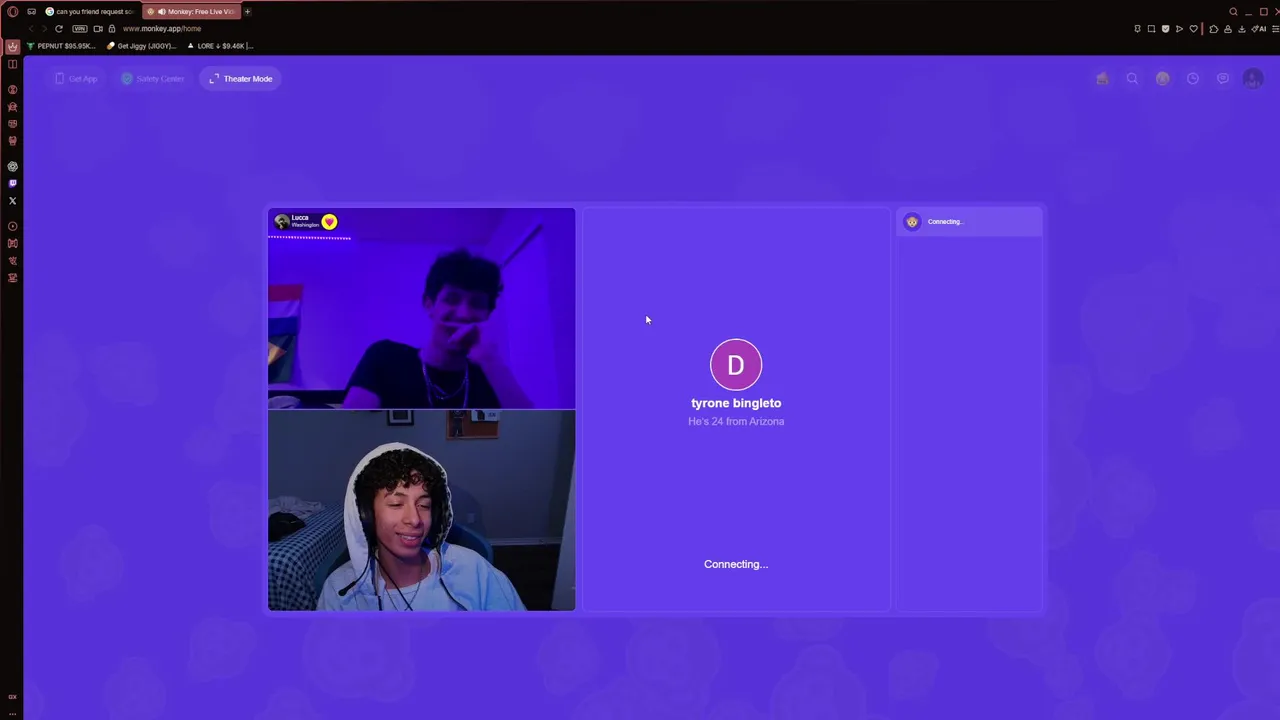Image resolution: width=1280 pixels, height=720 pixels.
Task: Open the Opera menu logo
Action: tap(12, 12)
